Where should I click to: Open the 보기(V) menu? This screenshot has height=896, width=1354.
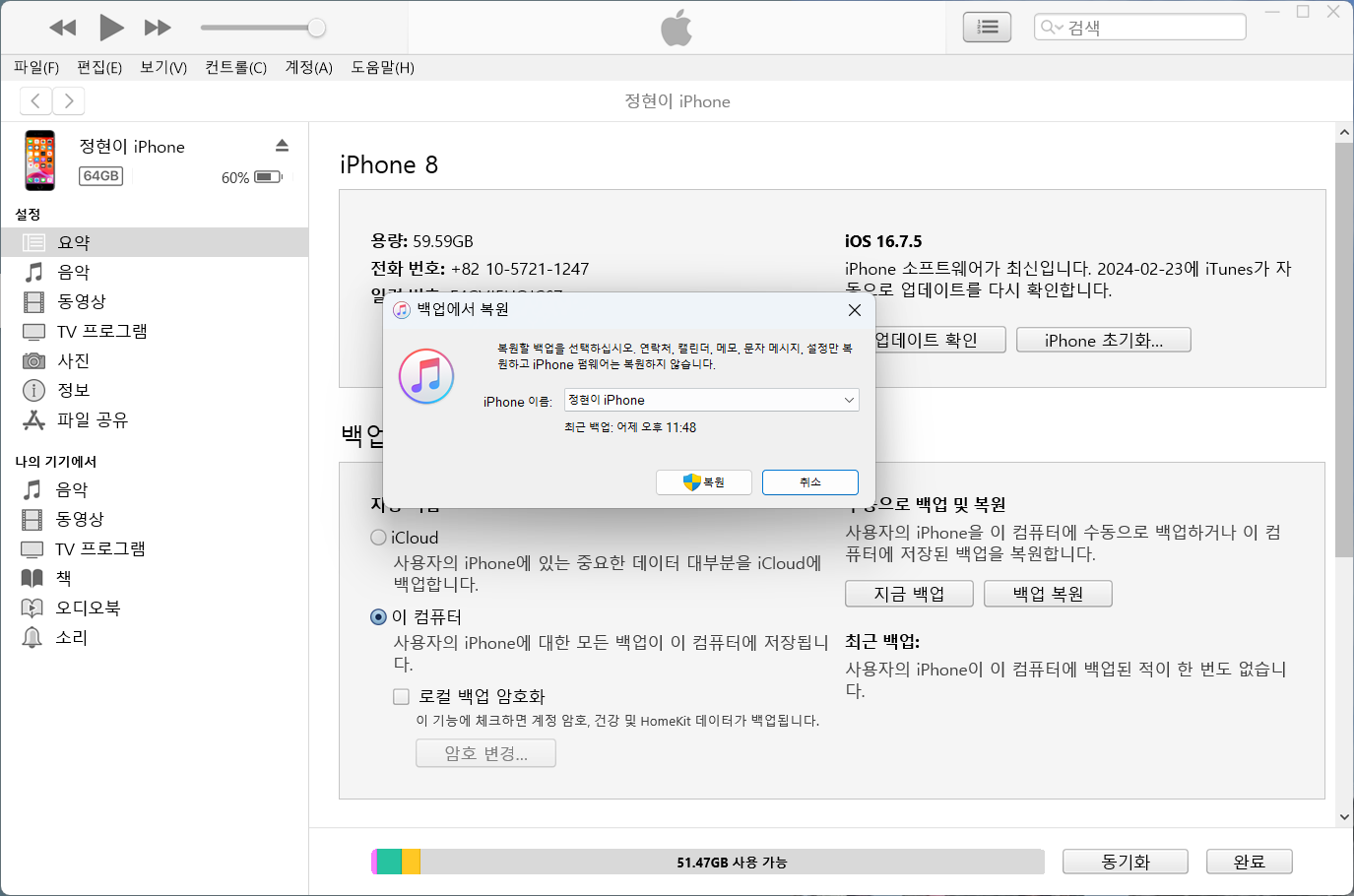click(x=163, y=67)
